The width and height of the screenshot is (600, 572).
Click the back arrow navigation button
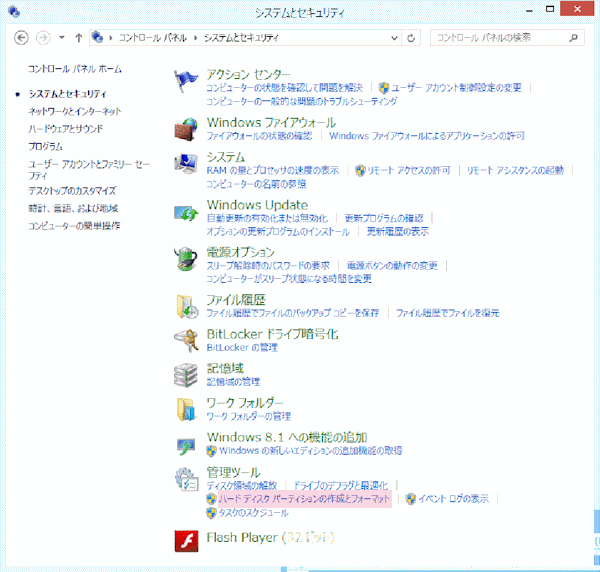21,37
